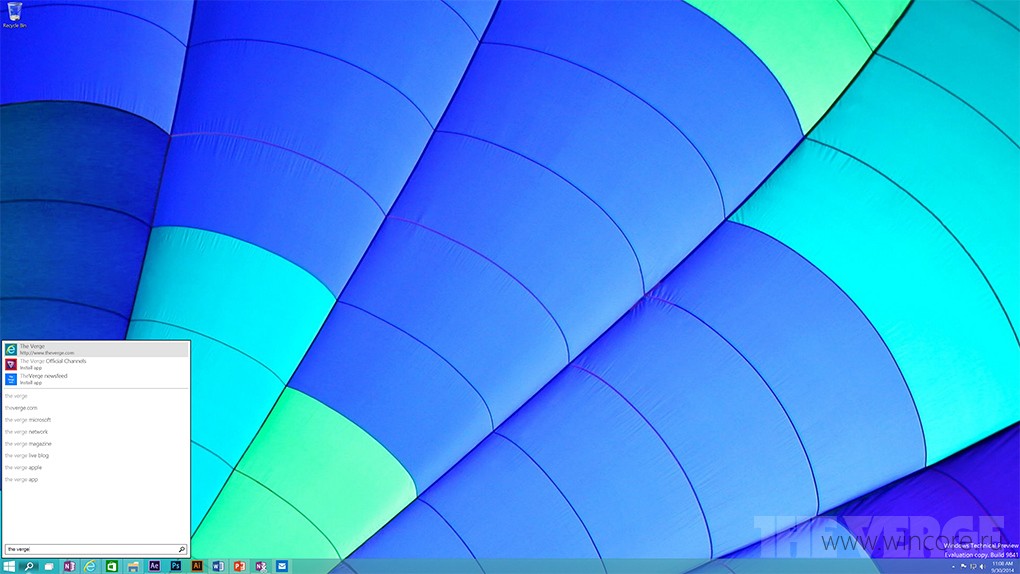Choose the verge microsoft suggestion
The height and width of the screenshot is (574, 1020).
click(x=28, y=420)
